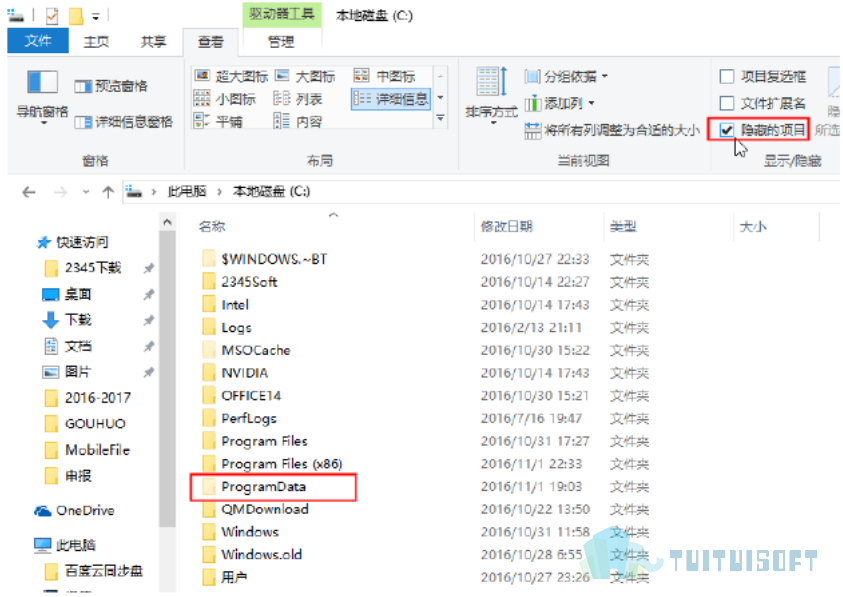The width and height of the screenshot is (843, 597).
Task: Open the quick access toolbar customize menu
Action: 96,17
